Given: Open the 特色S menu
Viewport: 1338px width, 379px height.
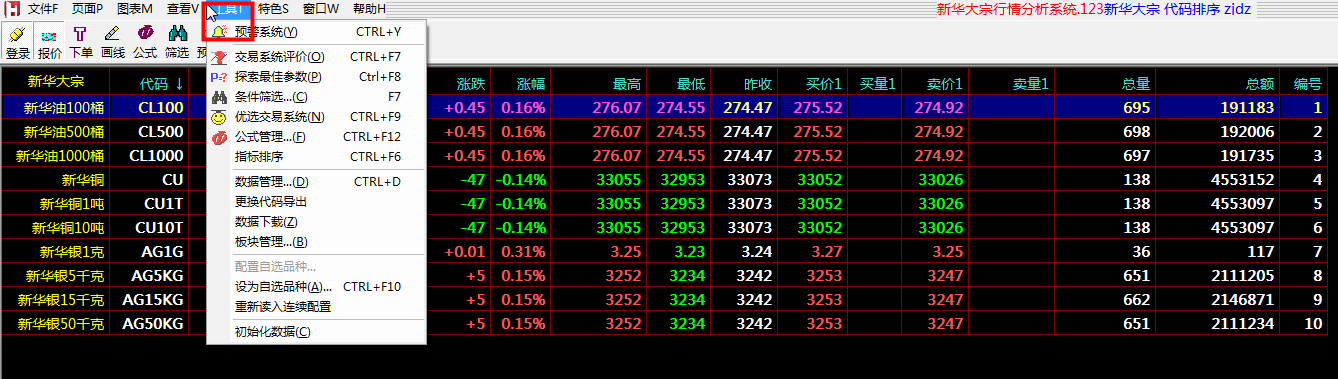Looking at the screenshot, I should [273, 9].
